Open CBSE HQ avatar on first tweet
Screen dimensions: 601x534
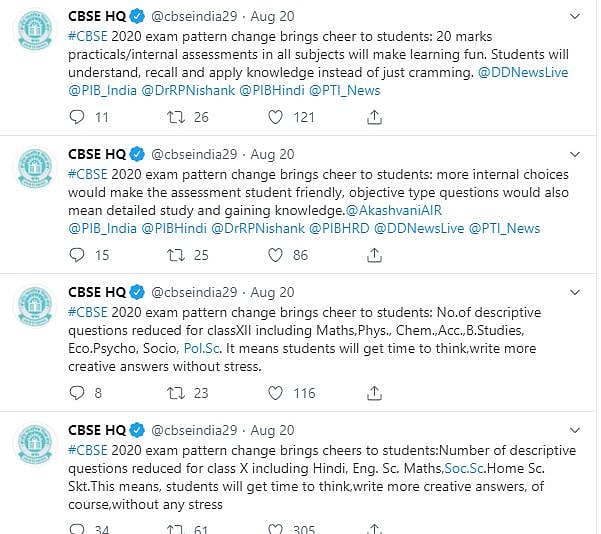[35, 30]
